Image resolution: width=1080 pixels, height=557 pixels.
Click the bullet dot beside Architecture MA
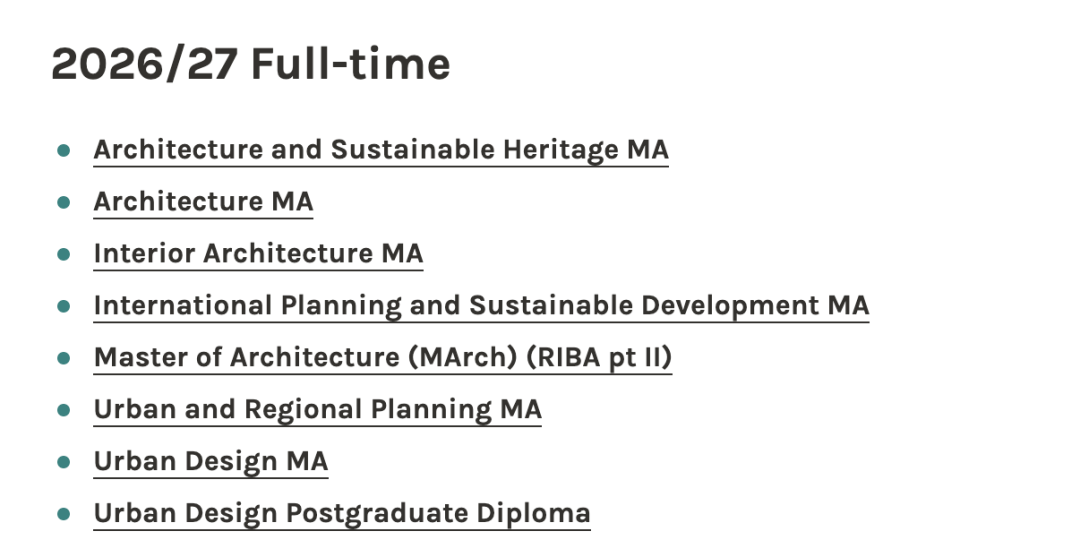(64, 202)
